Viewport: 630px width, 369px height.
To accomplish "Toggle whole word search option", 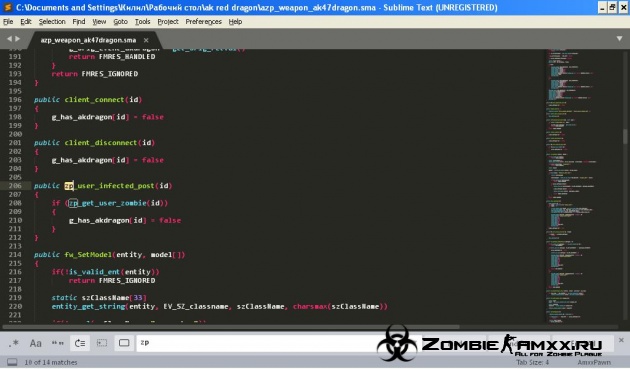I will 58,343.
